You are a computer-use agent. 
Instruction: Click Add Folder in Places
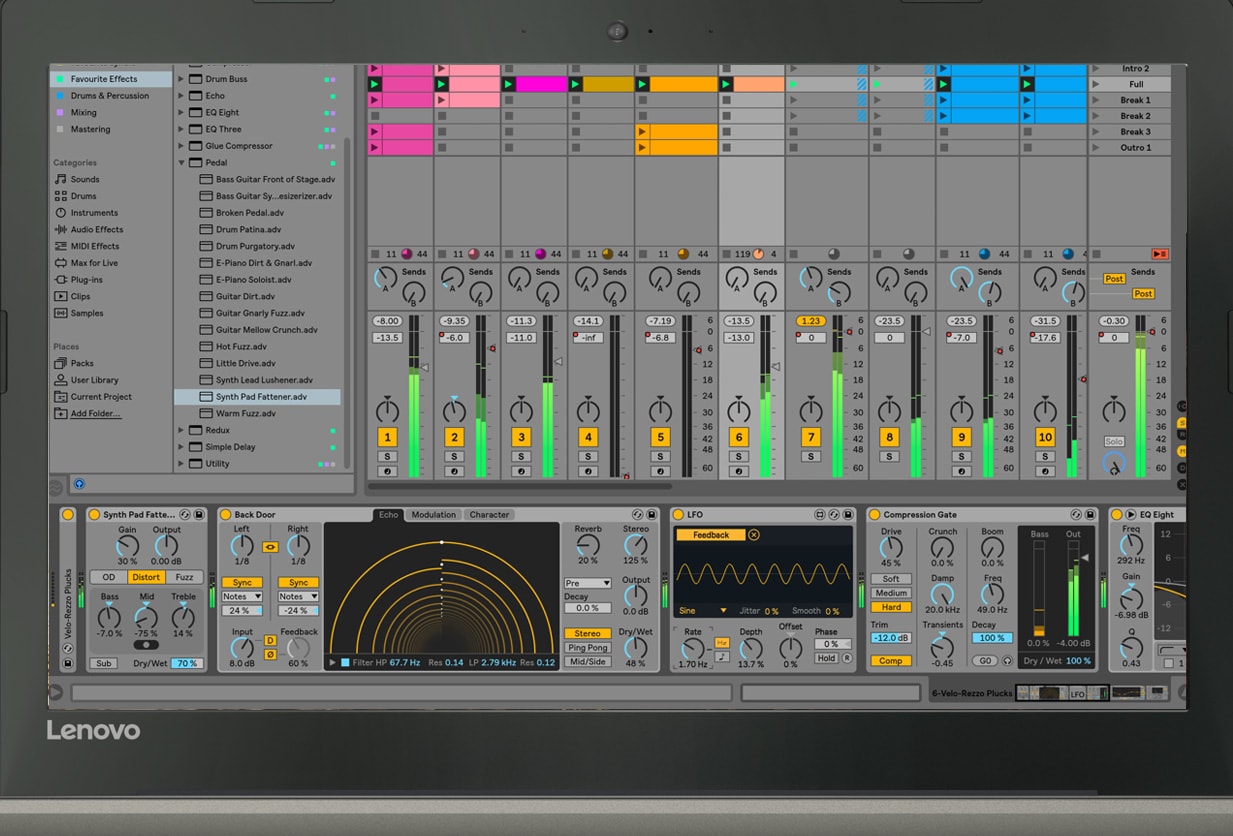pos(95,414)
